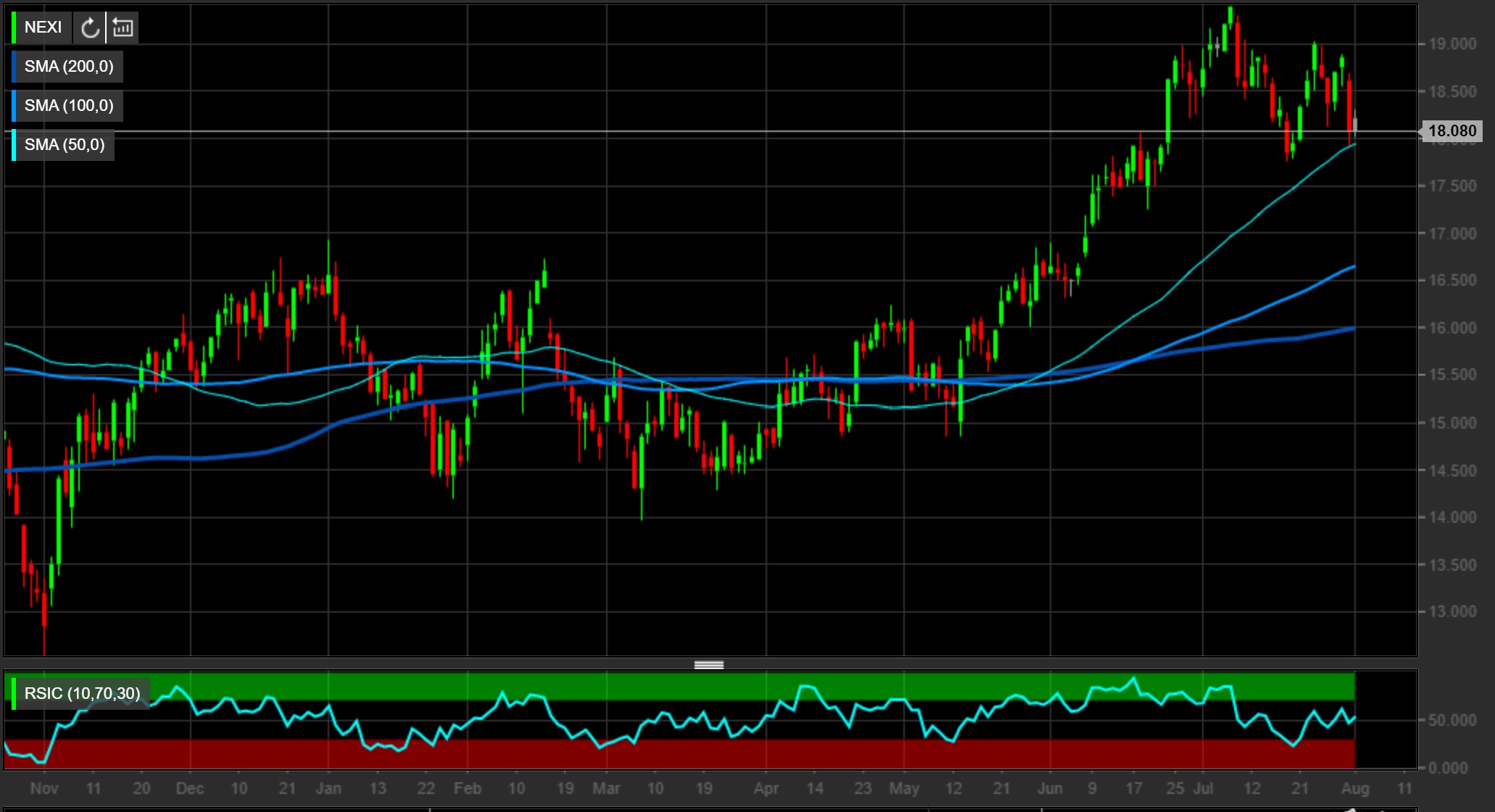Click the Mar date axis label
Screen dimensions: 1495x812
tap(606, 788)
